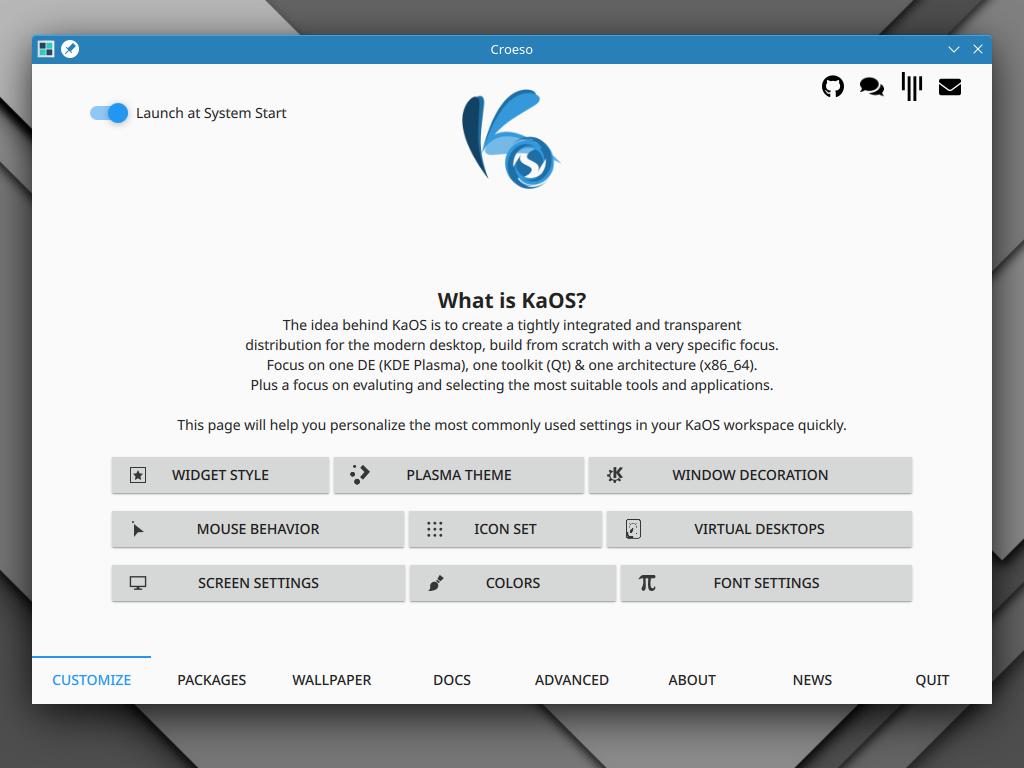Open Font Settings
The width and height of the screenshot is (1024, 768).
coord(766,583)
